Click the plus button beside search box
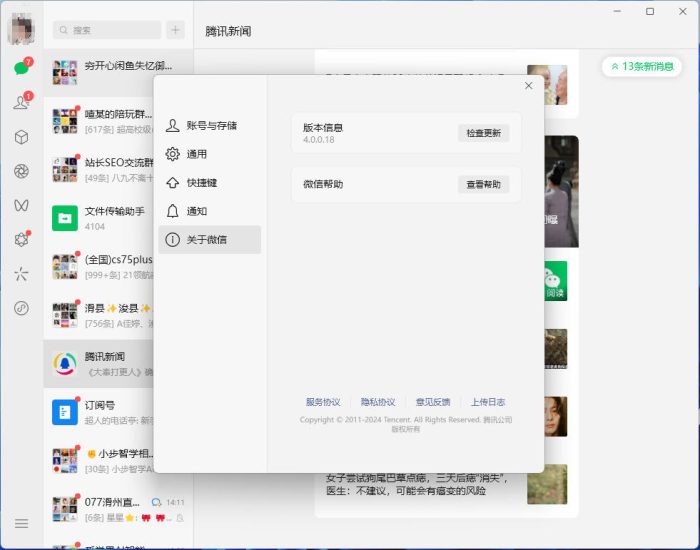Screen dimensions: 700x550 (175, 30)
